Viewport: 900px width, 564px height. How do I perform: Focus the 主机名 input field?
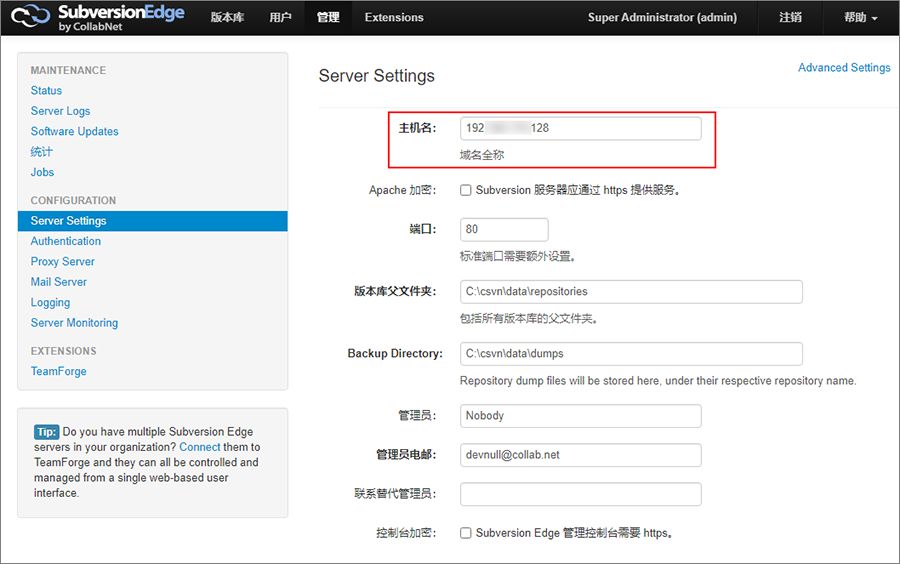click(580, 128)
